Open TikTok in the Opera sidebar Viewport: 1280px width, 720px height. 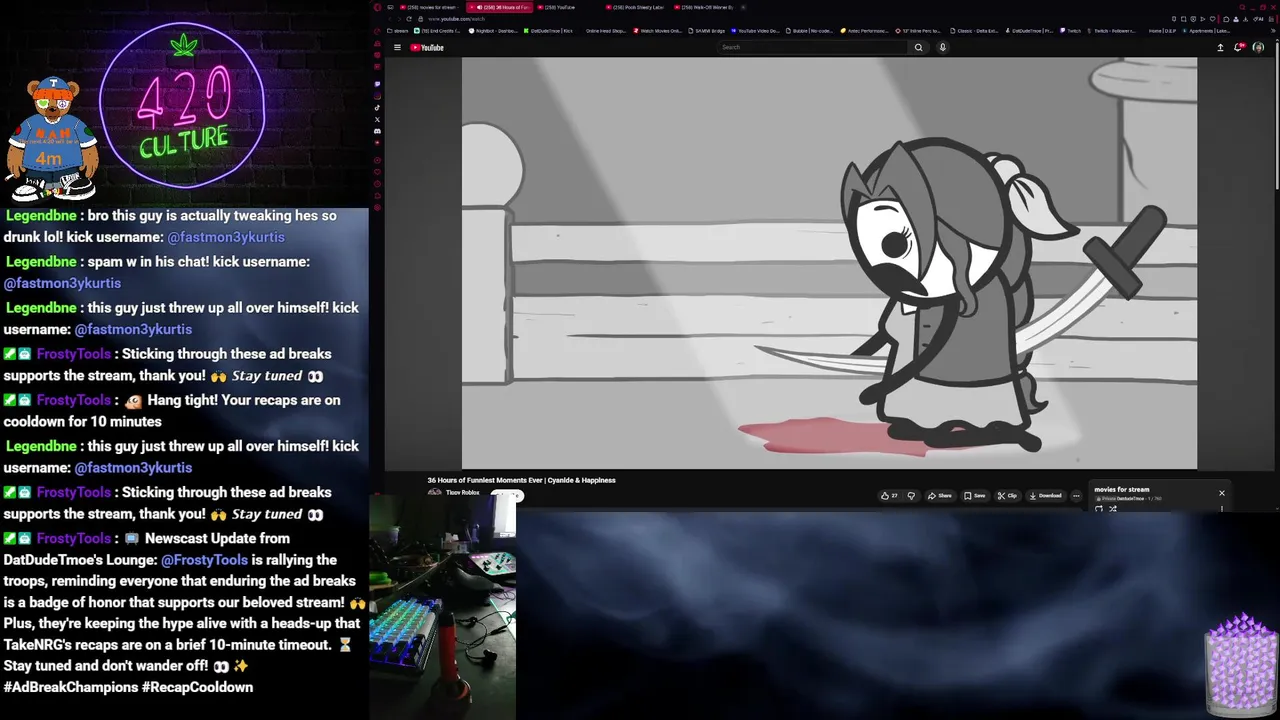coord(377,107)
